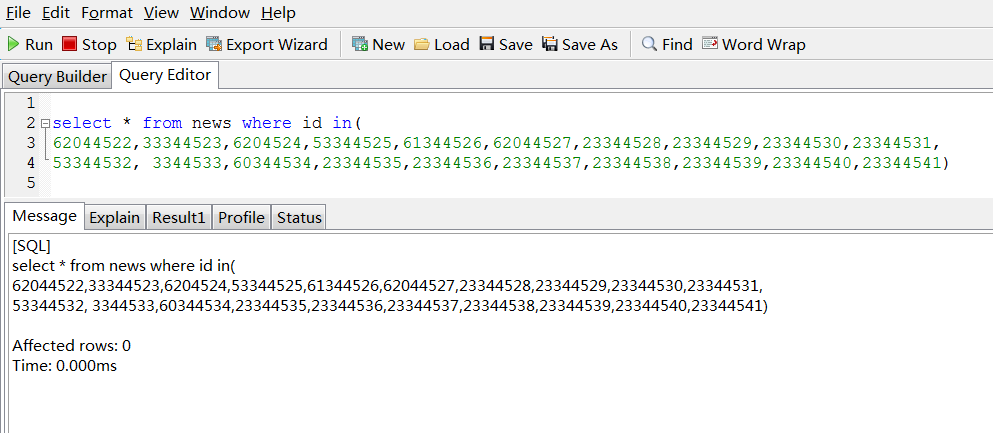Click the 'where' keyword in the editor
Viewport: 993px width, 433px height.
(x=267, y=123)
